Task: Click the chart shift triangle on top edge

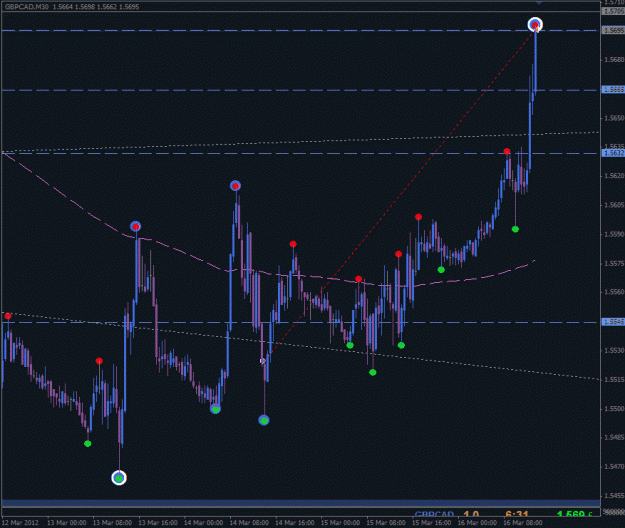Action: tap(539, 3)
